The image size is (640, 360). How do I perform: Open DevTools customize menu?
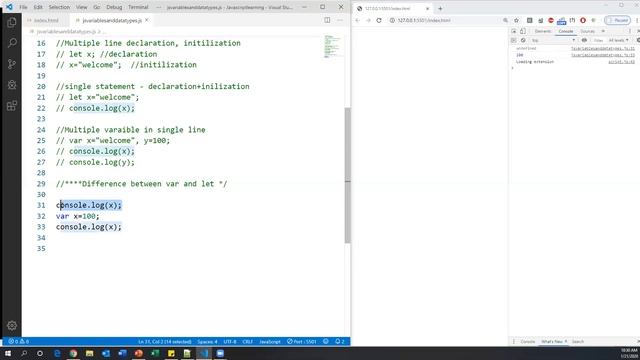pyautogui.click(x=630, y=31)
